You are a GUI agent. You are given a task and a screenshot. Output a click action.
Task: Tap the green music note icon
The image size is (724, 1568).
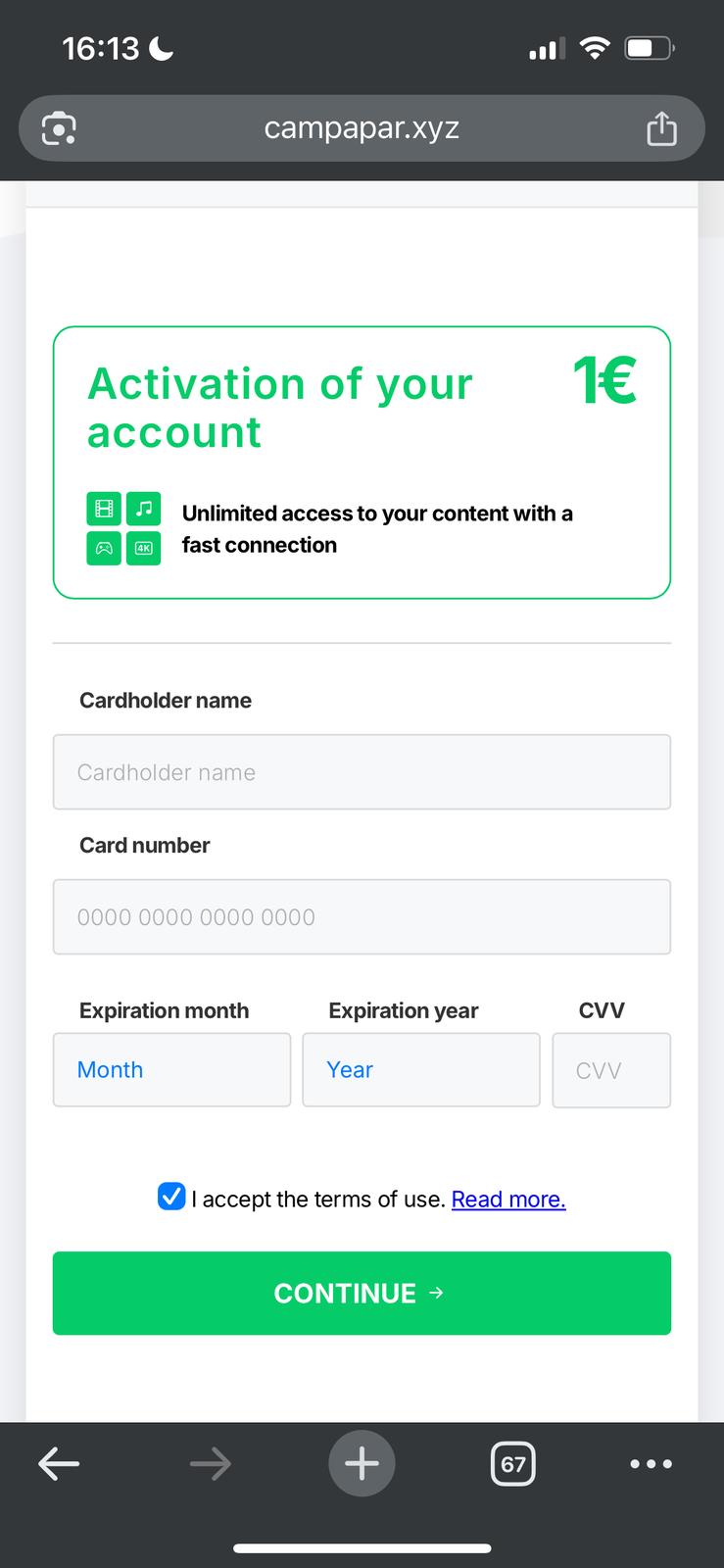[x=144, y=509]
